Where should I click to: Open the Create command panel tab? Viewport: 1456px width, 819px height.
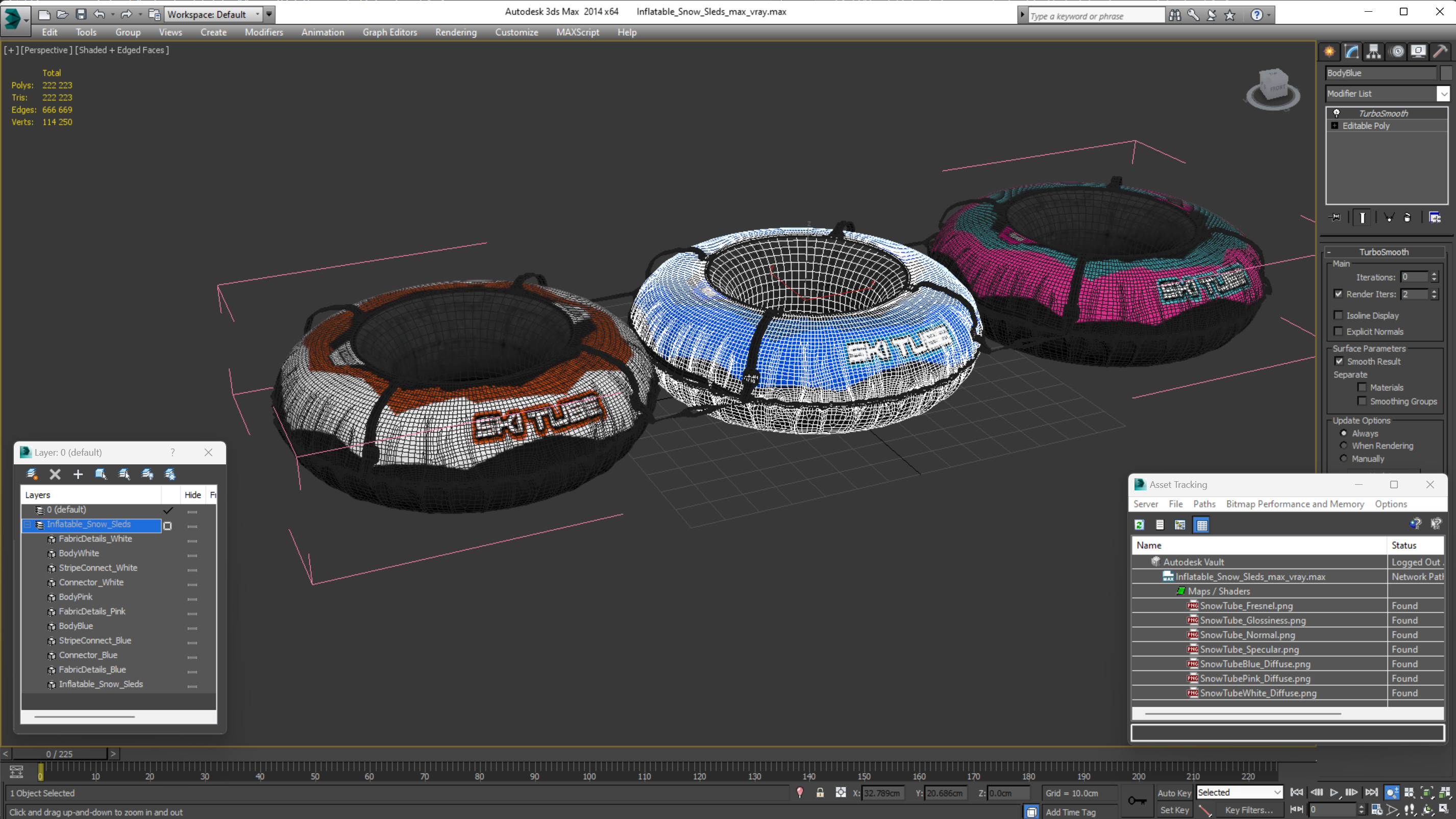(1329, 52)
